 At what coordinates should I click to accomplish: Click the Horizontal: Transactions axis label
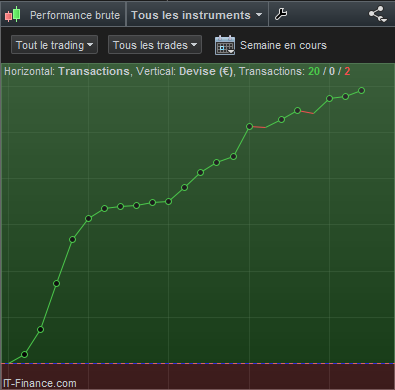67,71
